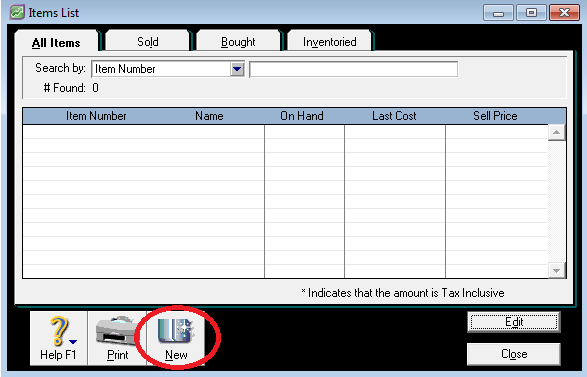Click the Sell Price column header

pos(495,116)
